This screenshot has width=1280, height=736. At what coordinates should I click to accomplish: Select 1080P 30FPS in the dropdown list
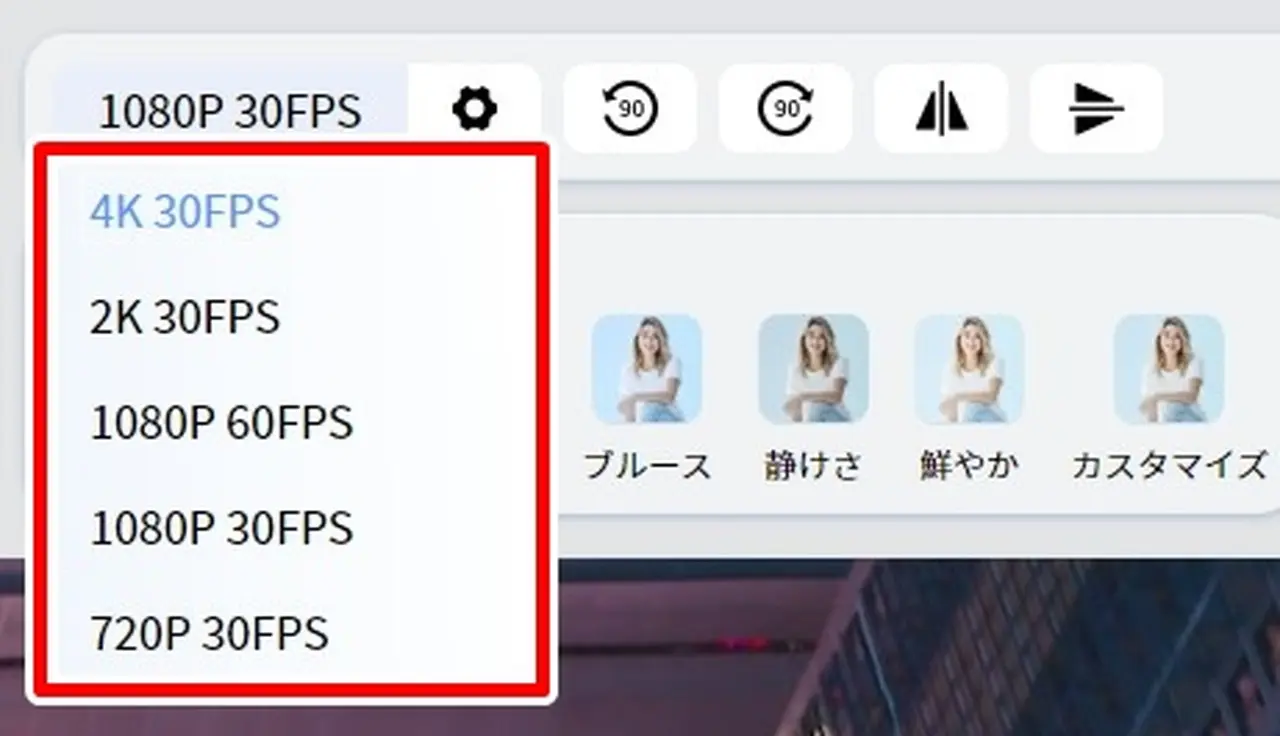click(221, 529)
